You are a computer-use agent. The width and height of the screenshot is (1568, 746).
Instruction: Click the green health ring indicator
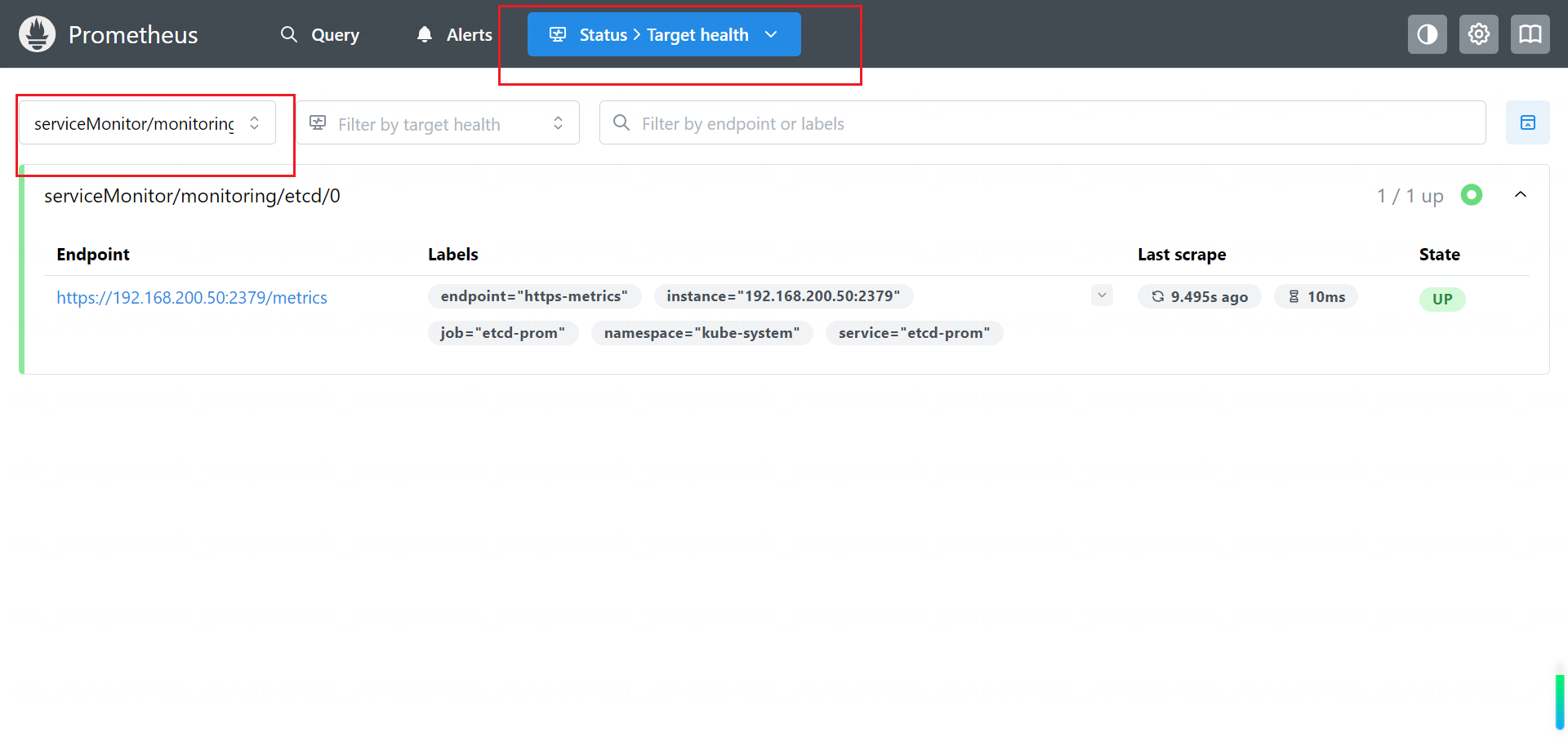(x=1471, y=195)
